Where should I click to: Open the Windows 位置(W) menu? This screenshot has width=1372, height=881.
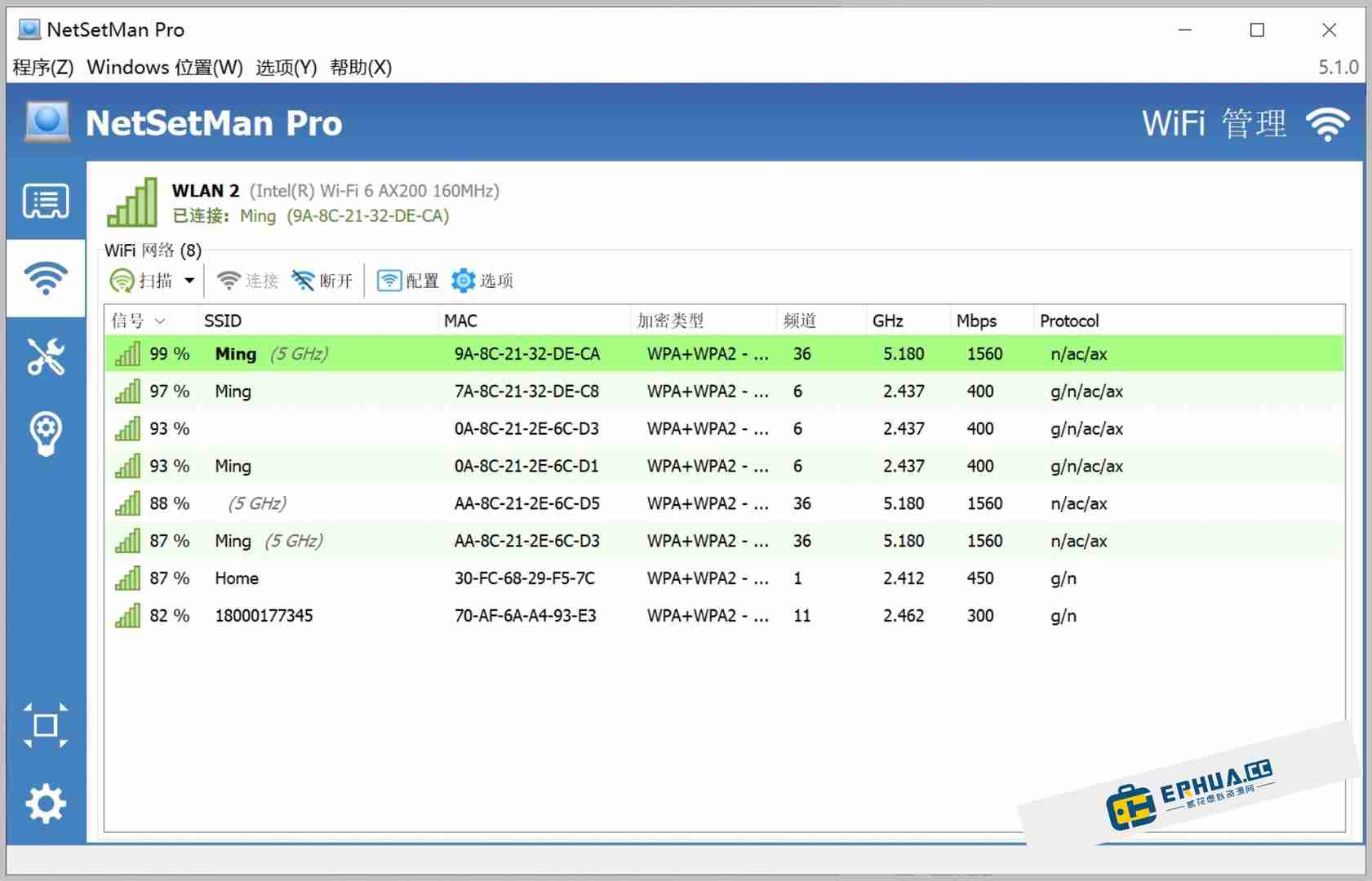tap(165, 67)
